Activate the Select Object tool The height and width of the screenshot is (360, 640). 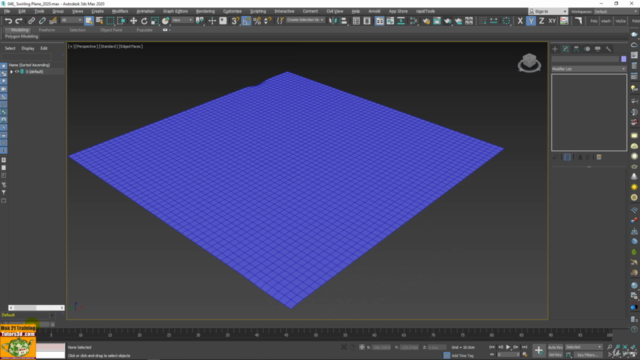[x=89, y=21]
